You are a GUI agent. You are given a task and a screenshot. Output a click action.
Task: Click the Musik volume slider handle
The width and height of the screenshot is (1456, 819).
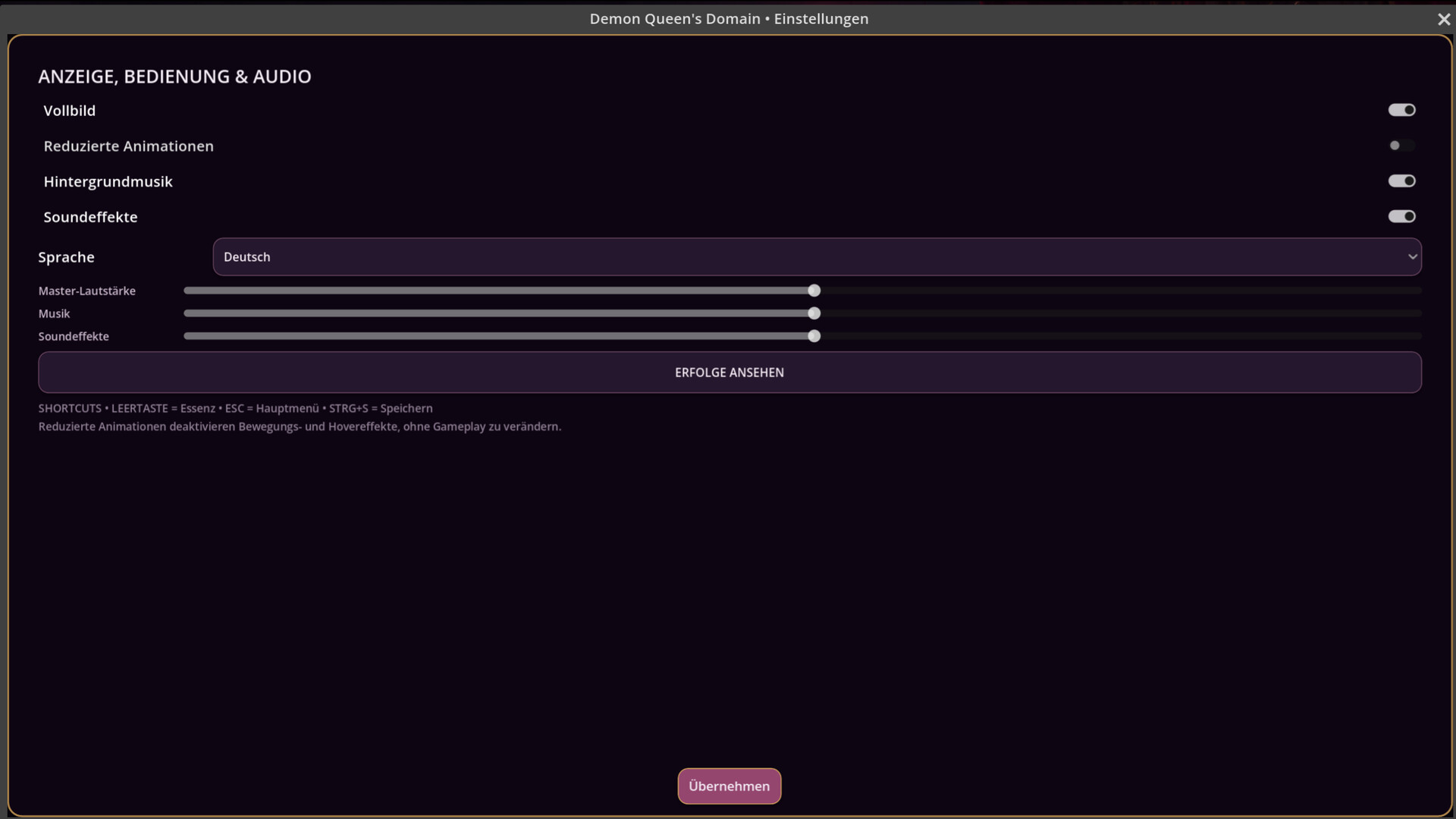[814, 314]
